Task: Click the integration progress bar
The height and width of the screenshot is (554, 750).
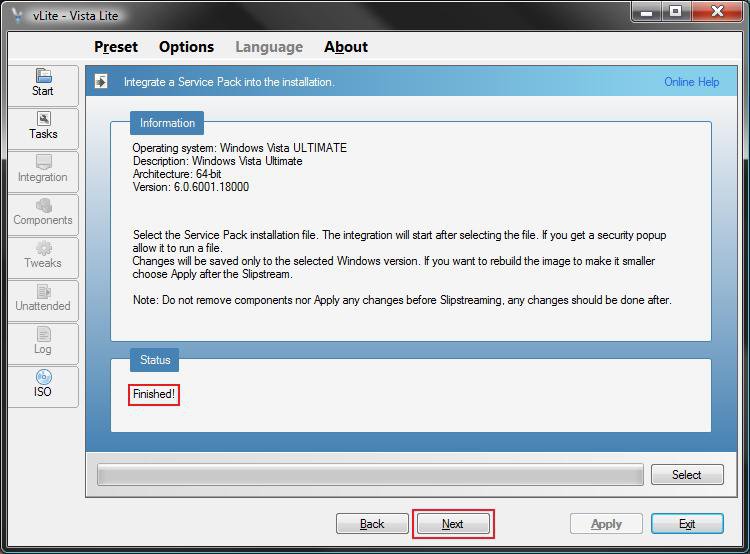Action: [x=370, y=475]
